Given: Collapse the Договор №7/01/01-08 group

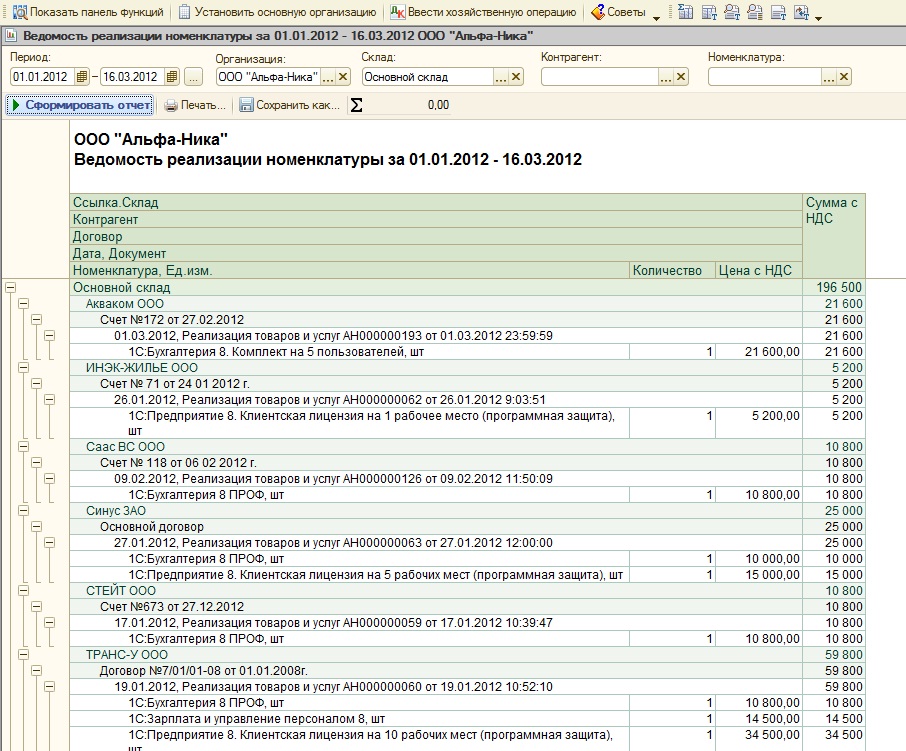Looking at the screenshot, I should coord(36,671).
